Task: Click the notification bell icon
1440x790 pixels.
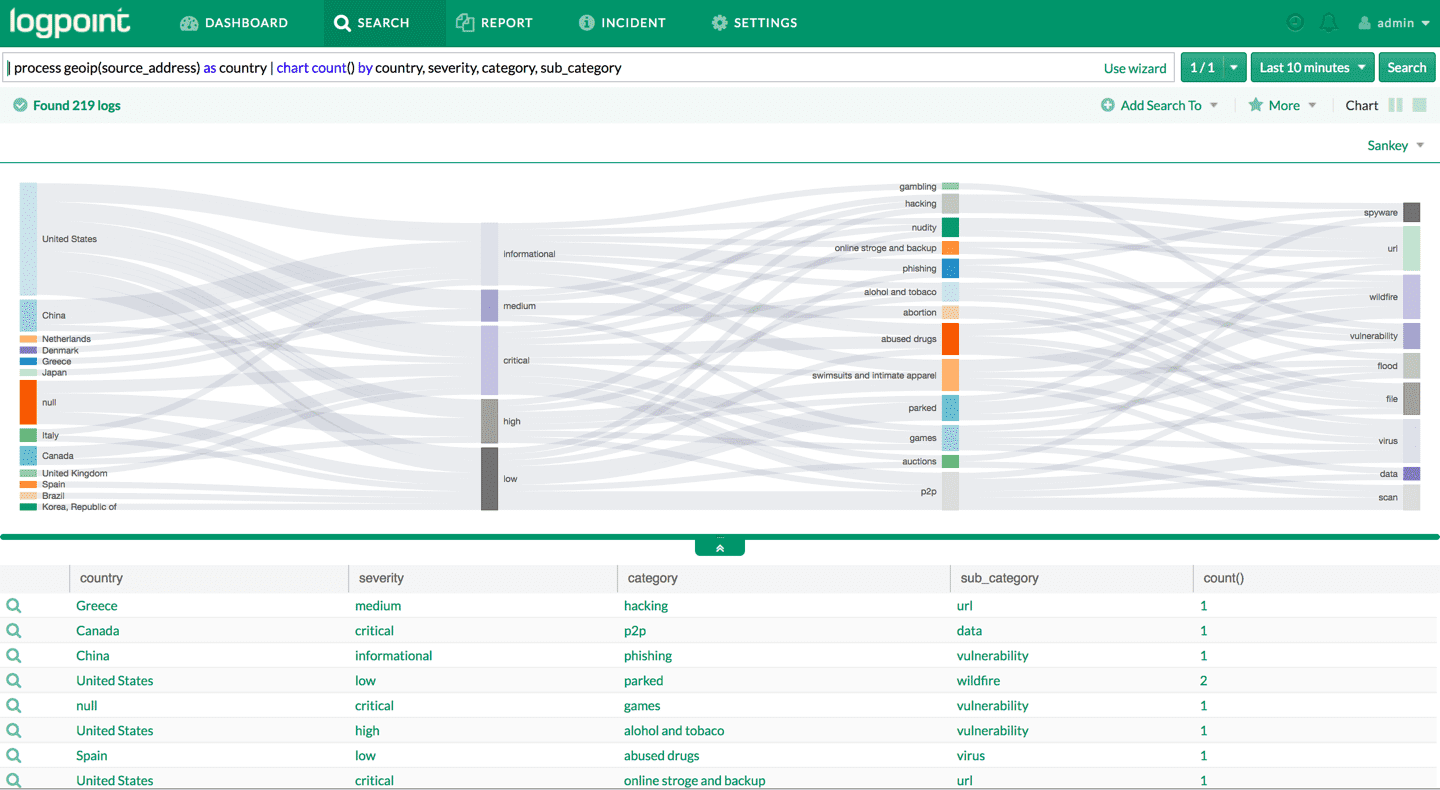Action: (x=1329, y=23)
